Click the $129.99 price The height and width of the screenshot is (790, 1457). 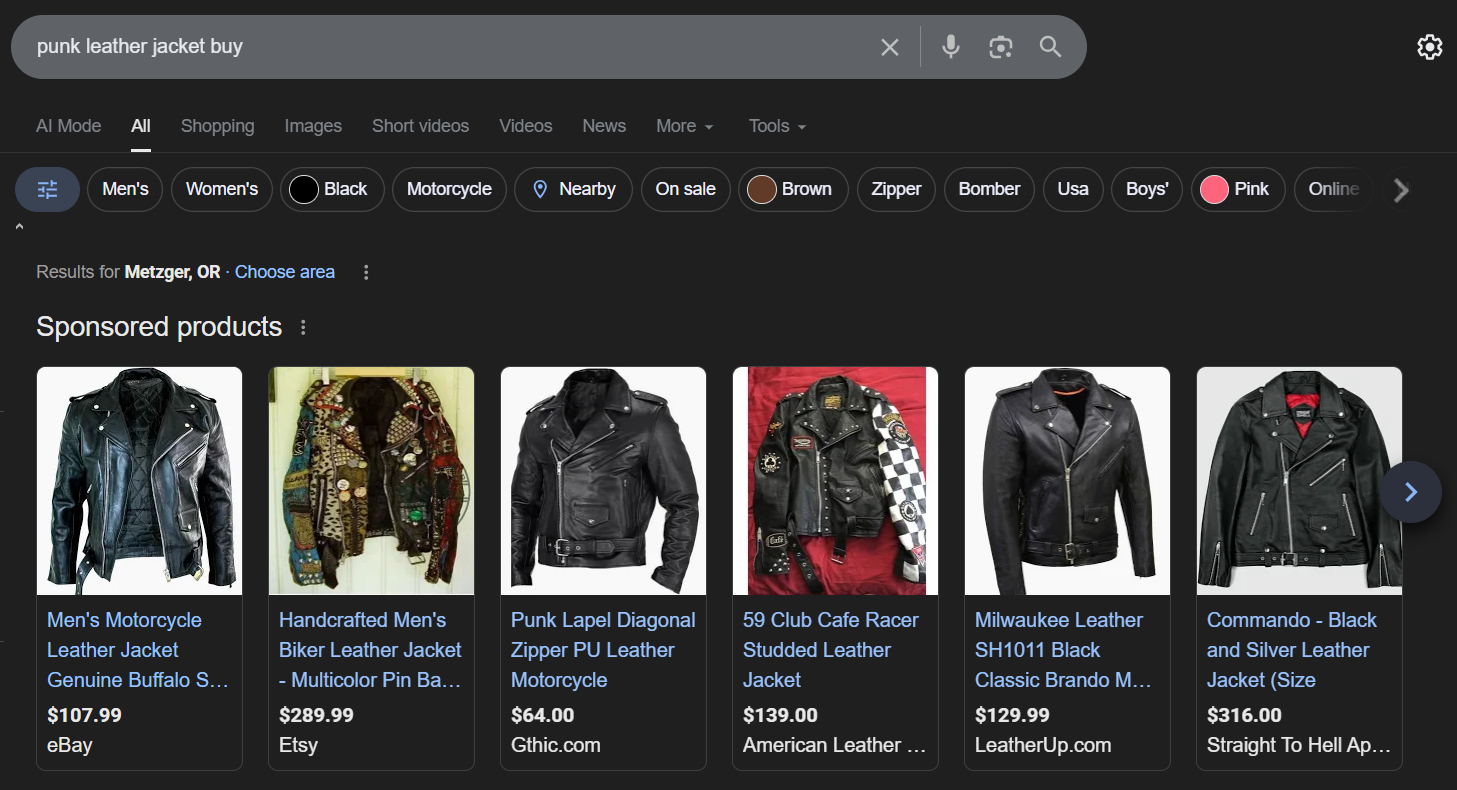[1012, 715]
